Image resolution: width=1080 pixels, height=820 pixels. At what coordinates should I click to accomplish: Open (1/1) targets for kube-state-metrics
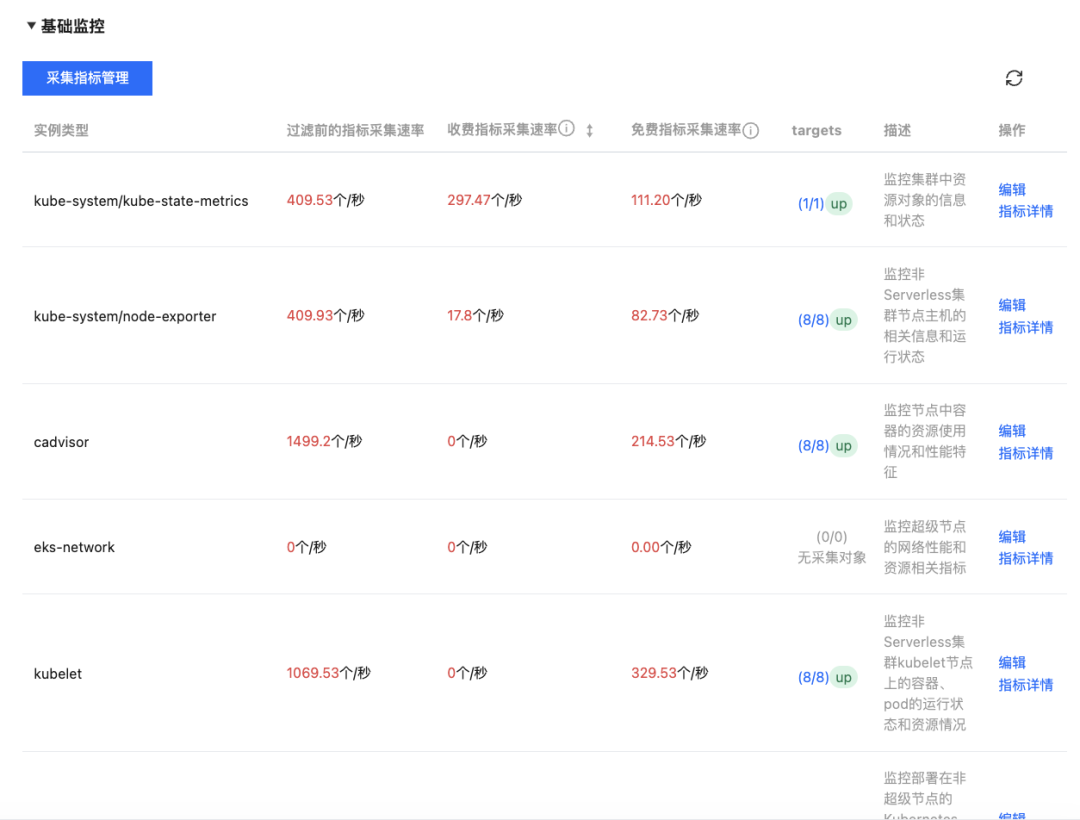(811, 204)
